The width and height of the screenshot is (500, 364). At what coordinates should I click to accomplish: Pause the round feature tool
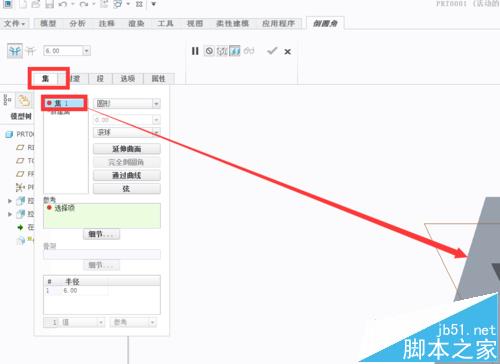tap(195, 51)
